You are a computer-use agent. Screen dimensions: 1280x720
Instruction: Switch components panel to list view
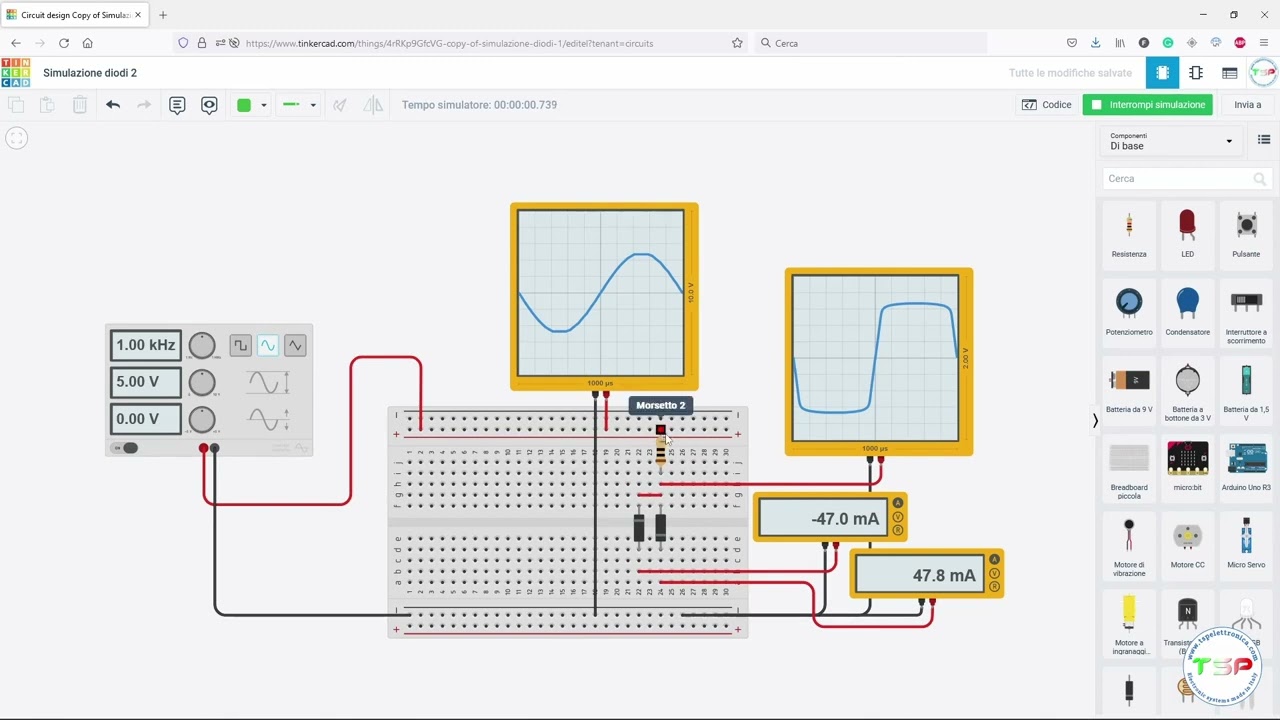click(x=1264, y=140)
